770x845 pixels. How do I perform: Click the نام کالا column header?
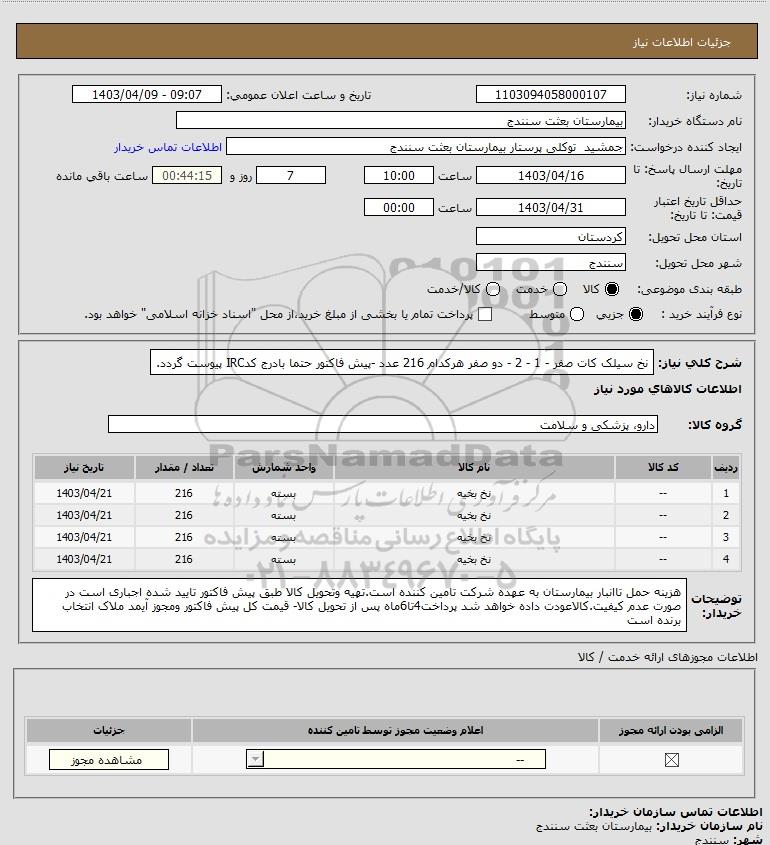point(474,467)
